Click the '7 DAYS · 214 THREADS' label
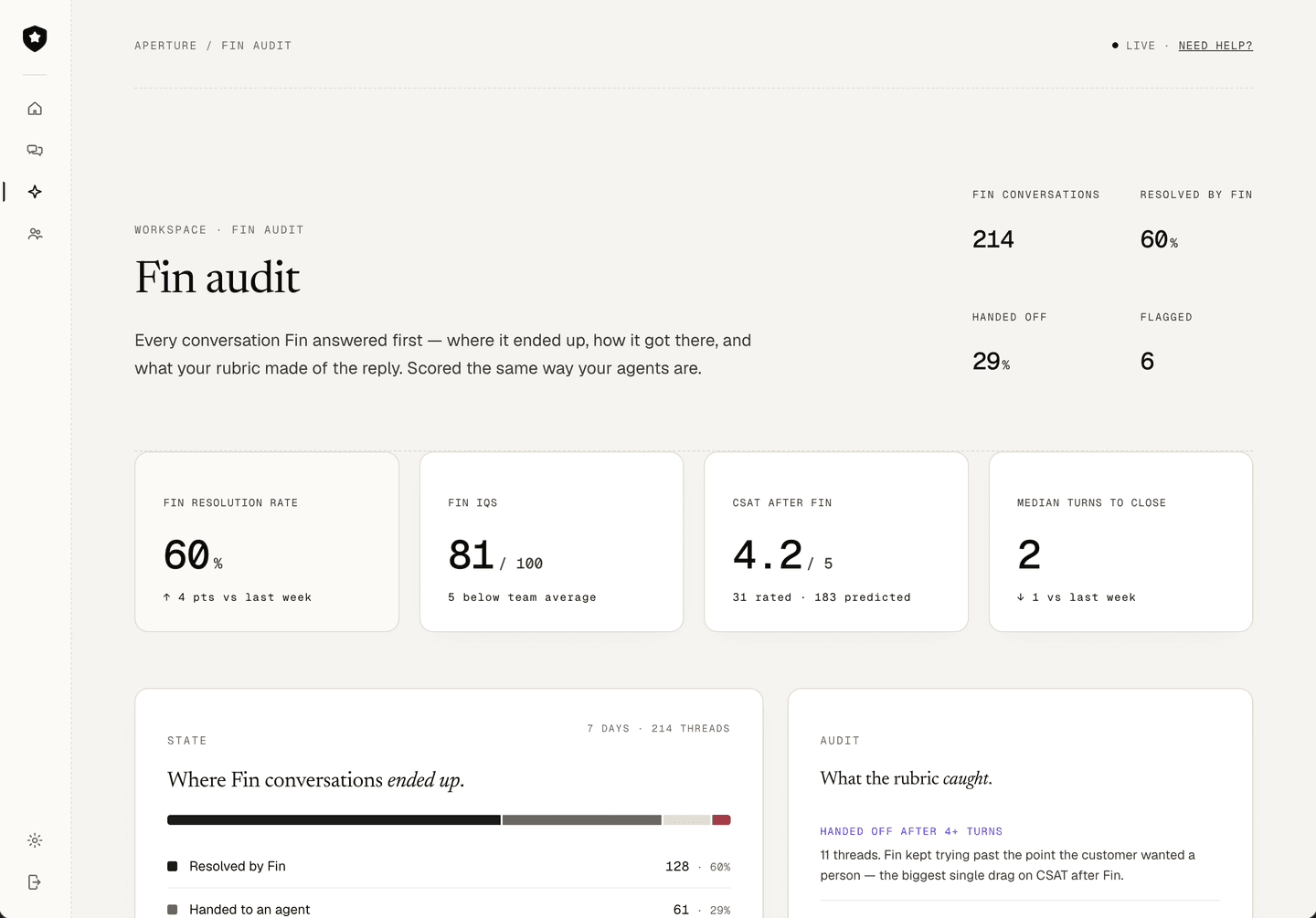 (659, 729)
